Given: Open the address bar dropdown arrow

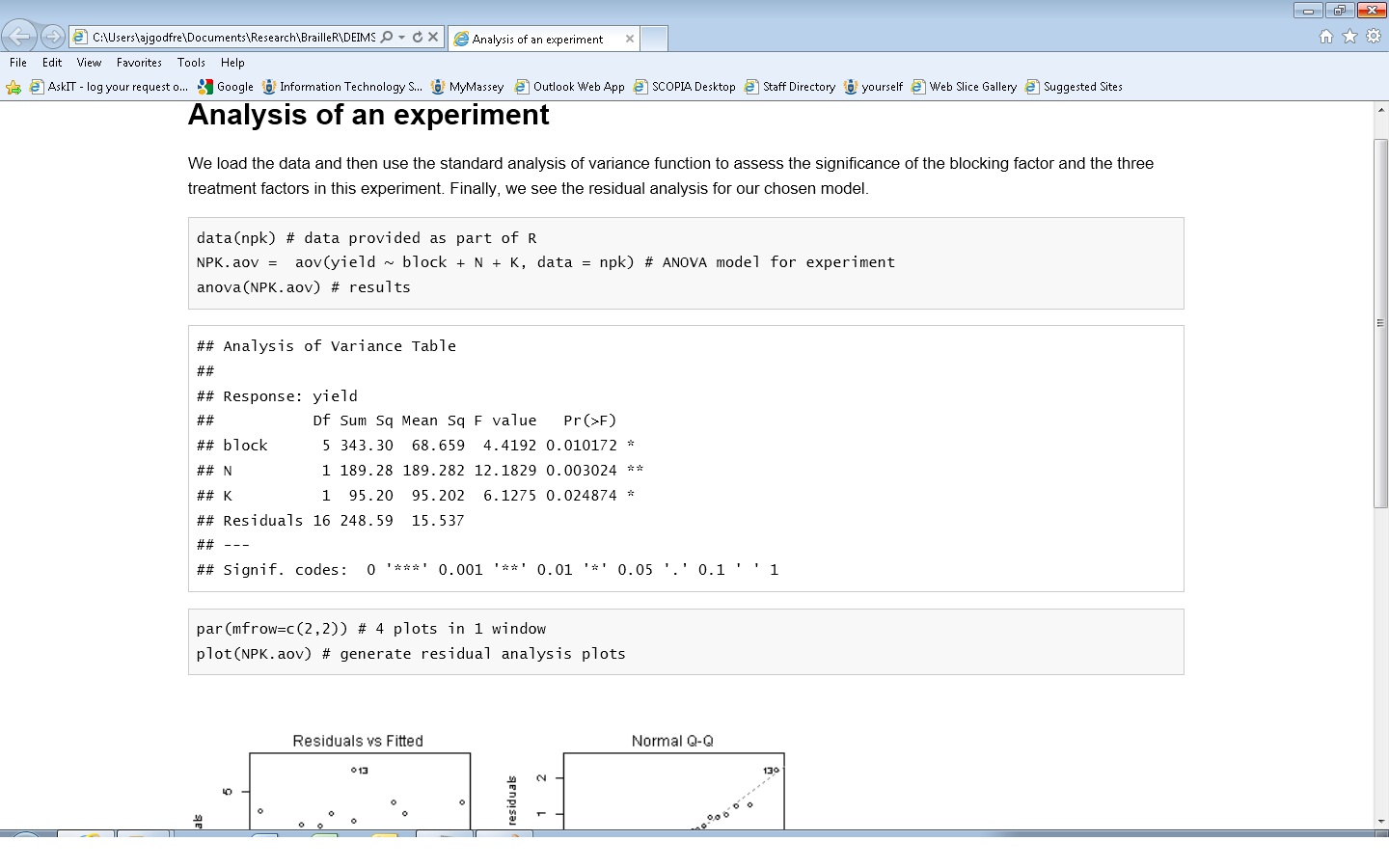Looking at the screenshot, I should 401,37.
